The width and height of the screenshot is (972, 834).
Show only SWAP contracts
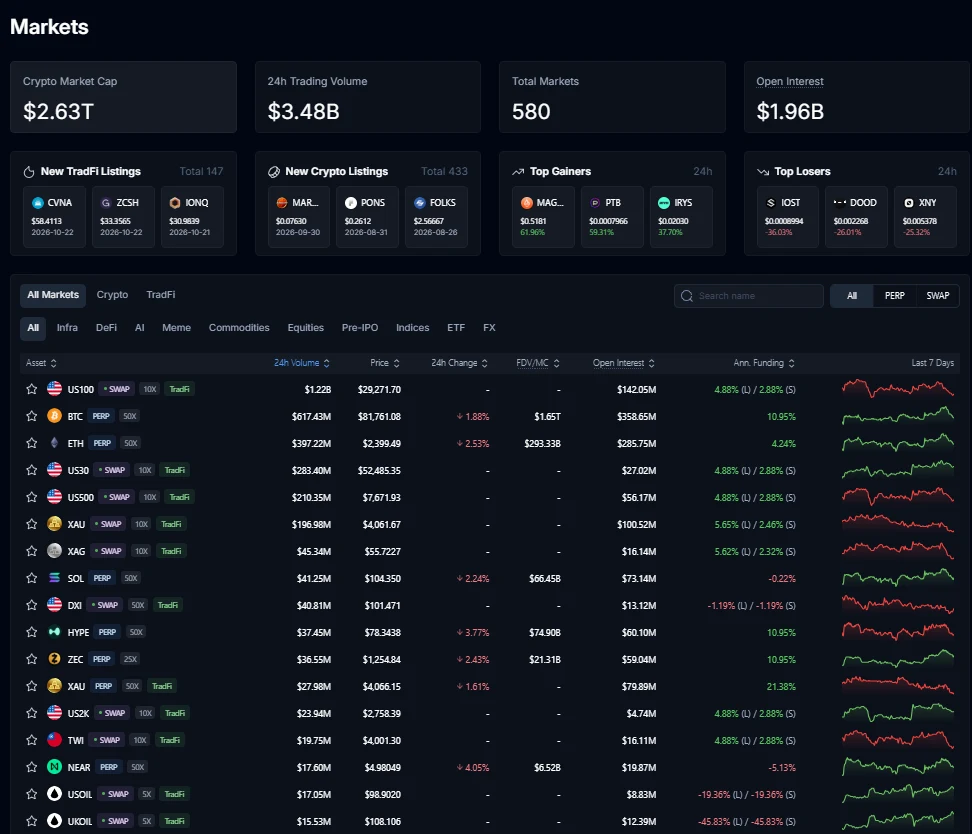[x=937, y=296]
